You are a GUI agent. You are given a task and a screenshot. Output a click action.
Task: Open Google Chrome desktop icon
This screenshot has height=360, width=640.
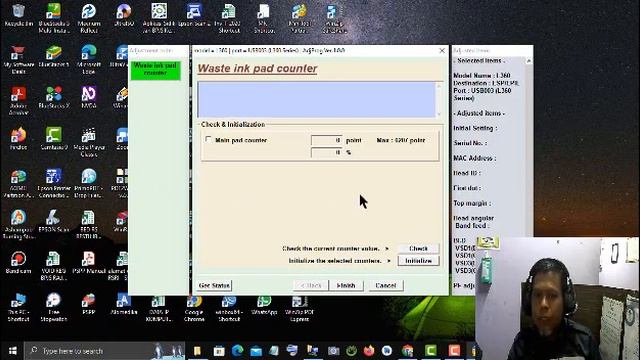click(194, 308)
